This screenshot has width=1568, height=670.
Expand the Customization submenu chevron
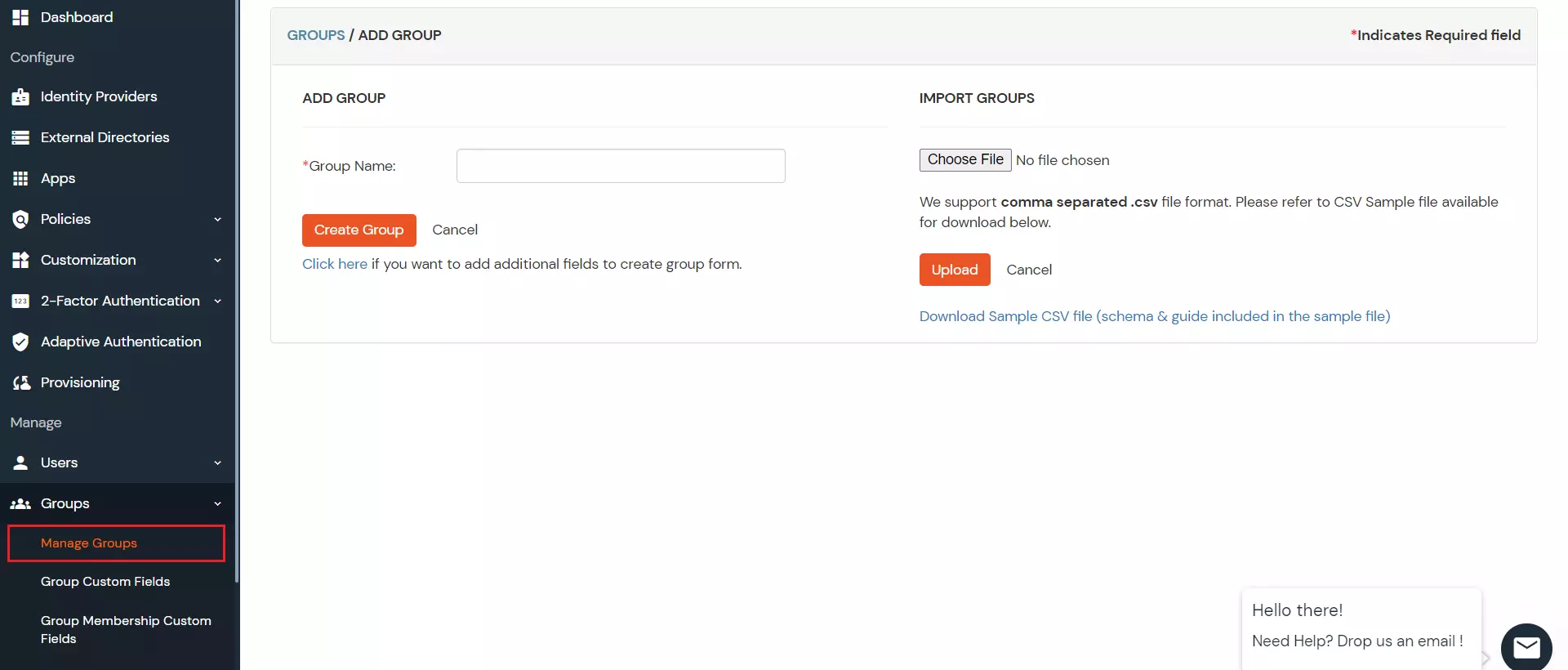pos(217,260)
